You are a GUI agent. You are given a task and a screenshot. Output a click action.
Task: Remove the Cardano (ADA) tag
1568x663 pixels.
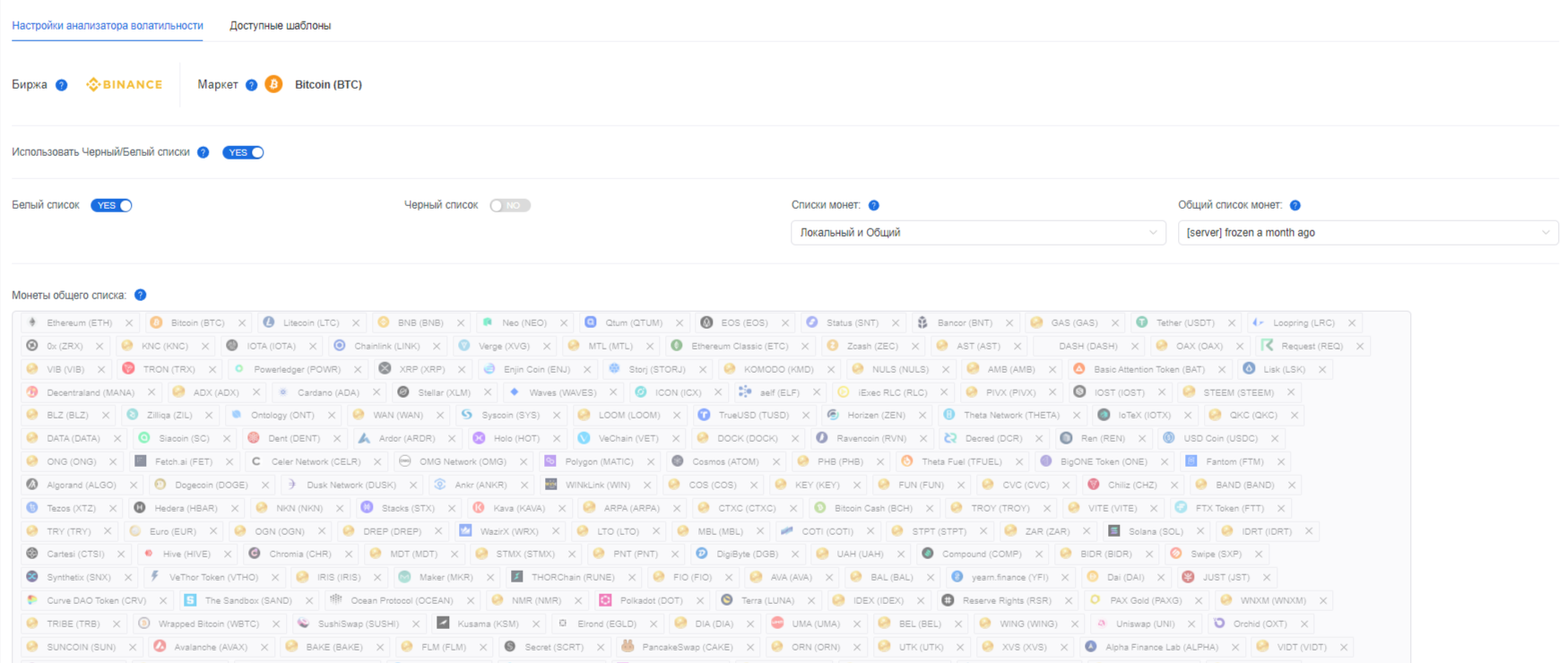(377, 392)
